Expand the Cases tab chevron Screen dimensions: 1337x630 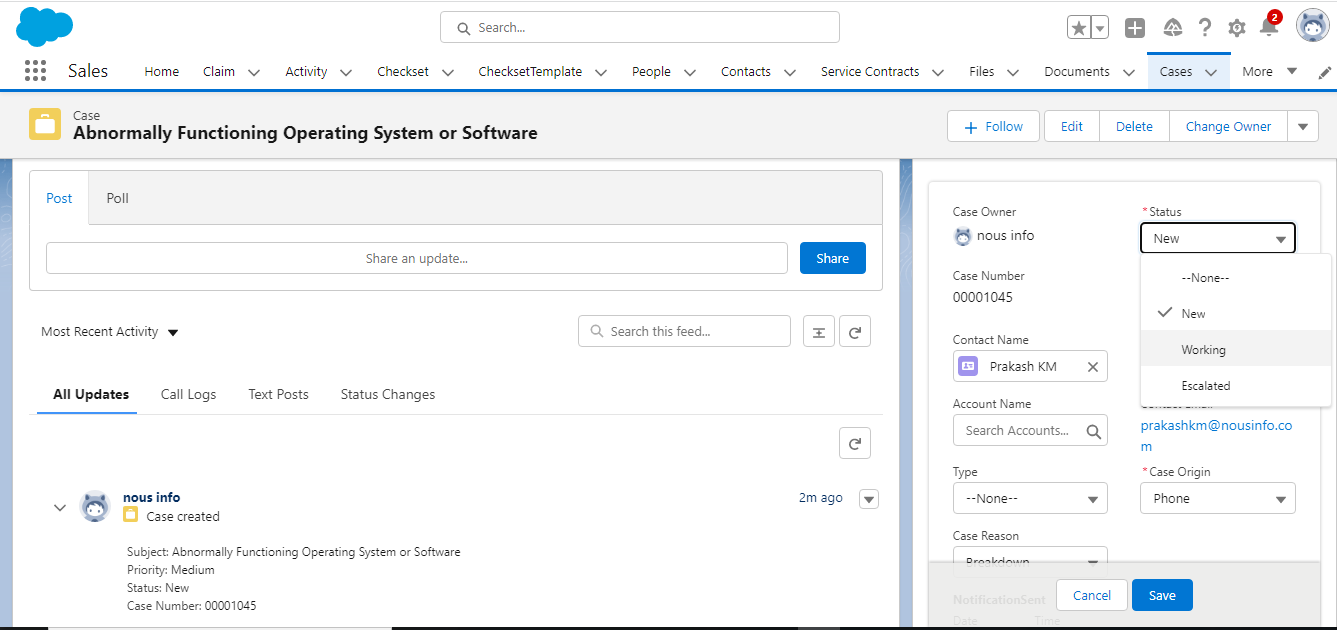coord(1211,72)
